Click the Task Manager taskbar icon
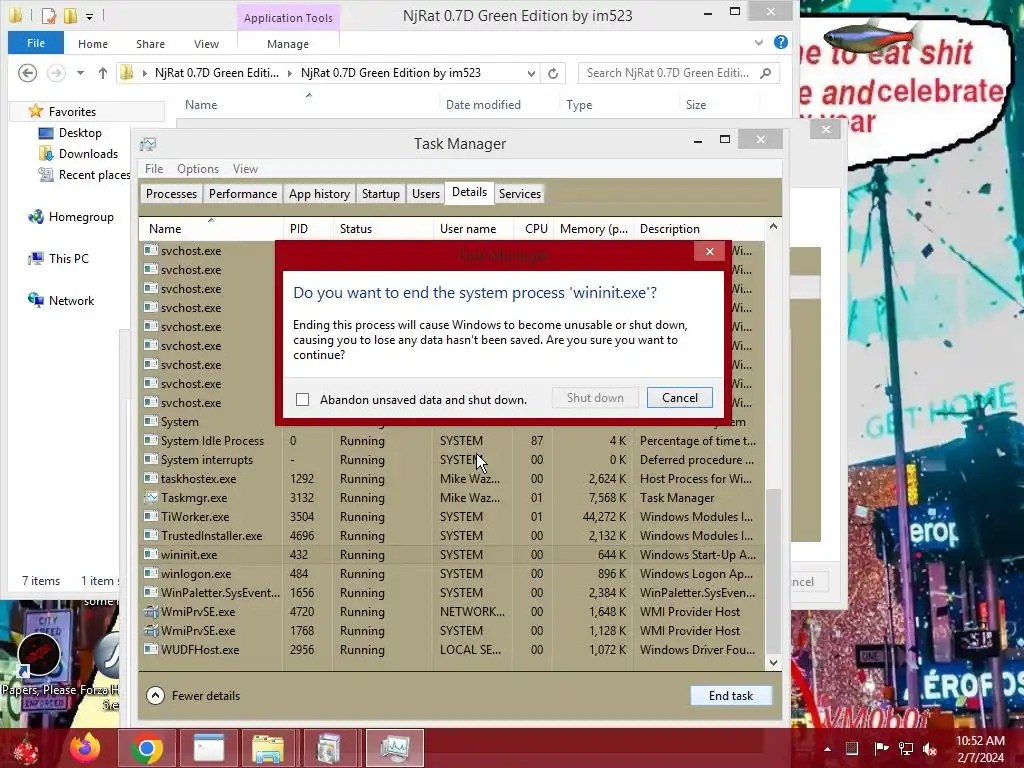 (394, 748)
